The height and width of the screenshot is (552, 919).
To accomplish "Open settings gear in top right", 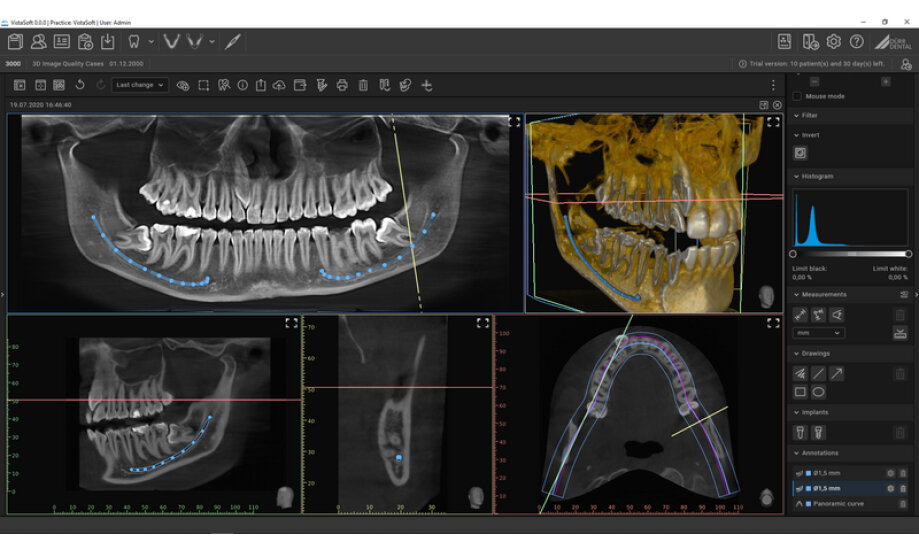I will click(x=834, y=41).
